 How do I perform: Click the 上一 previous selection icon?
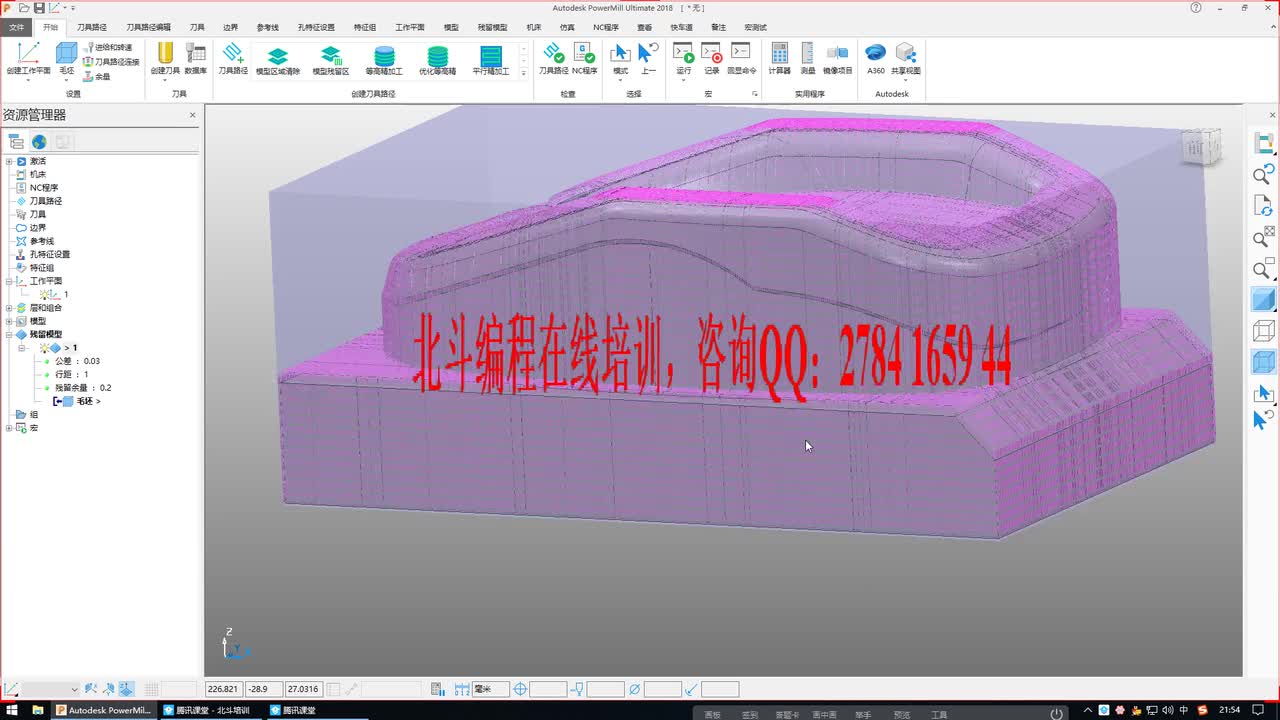tap(649, 53)
